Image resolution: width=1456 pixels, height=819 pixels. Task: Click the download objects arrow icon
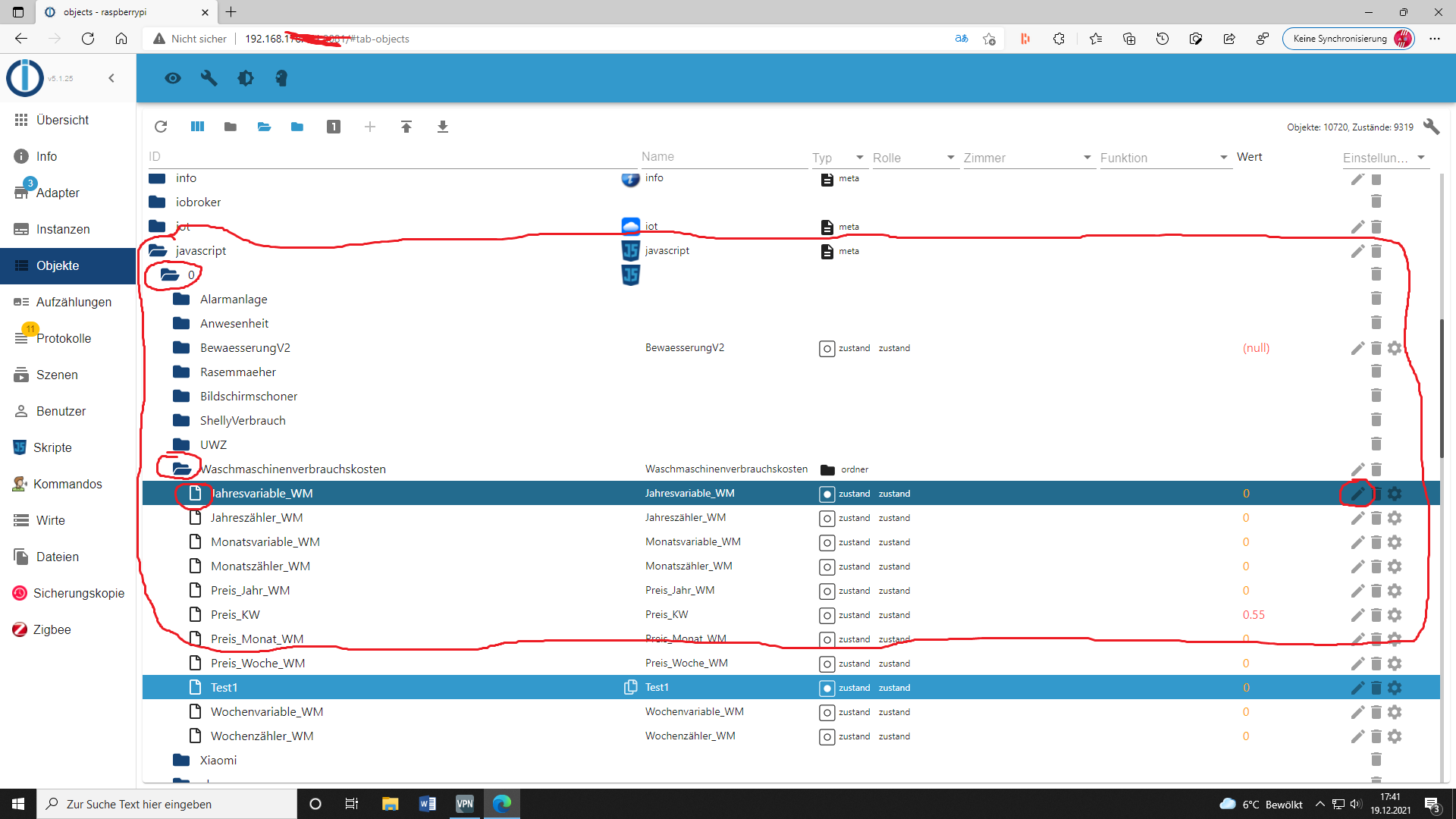pos(443,127)
